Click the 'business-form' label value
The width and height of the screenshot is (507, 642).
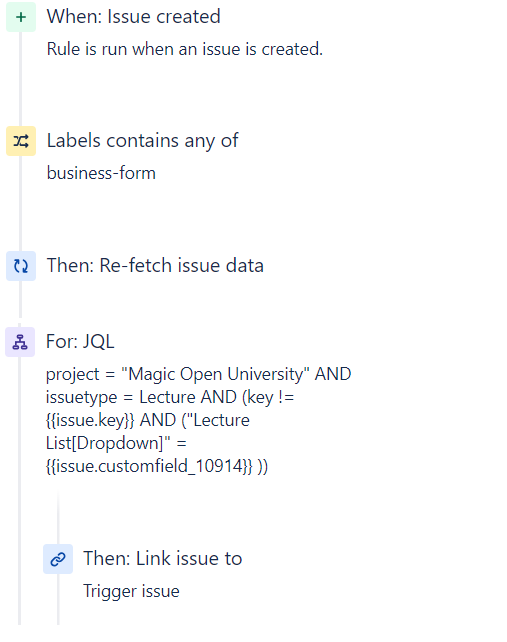[101, 173]
